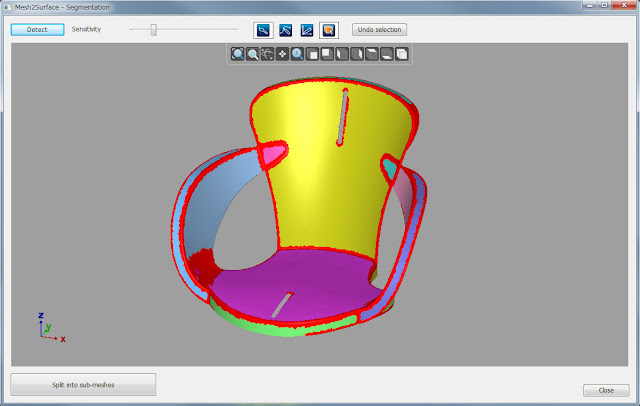Click the Mesh2Surface window title icon

tap(7, 7)
